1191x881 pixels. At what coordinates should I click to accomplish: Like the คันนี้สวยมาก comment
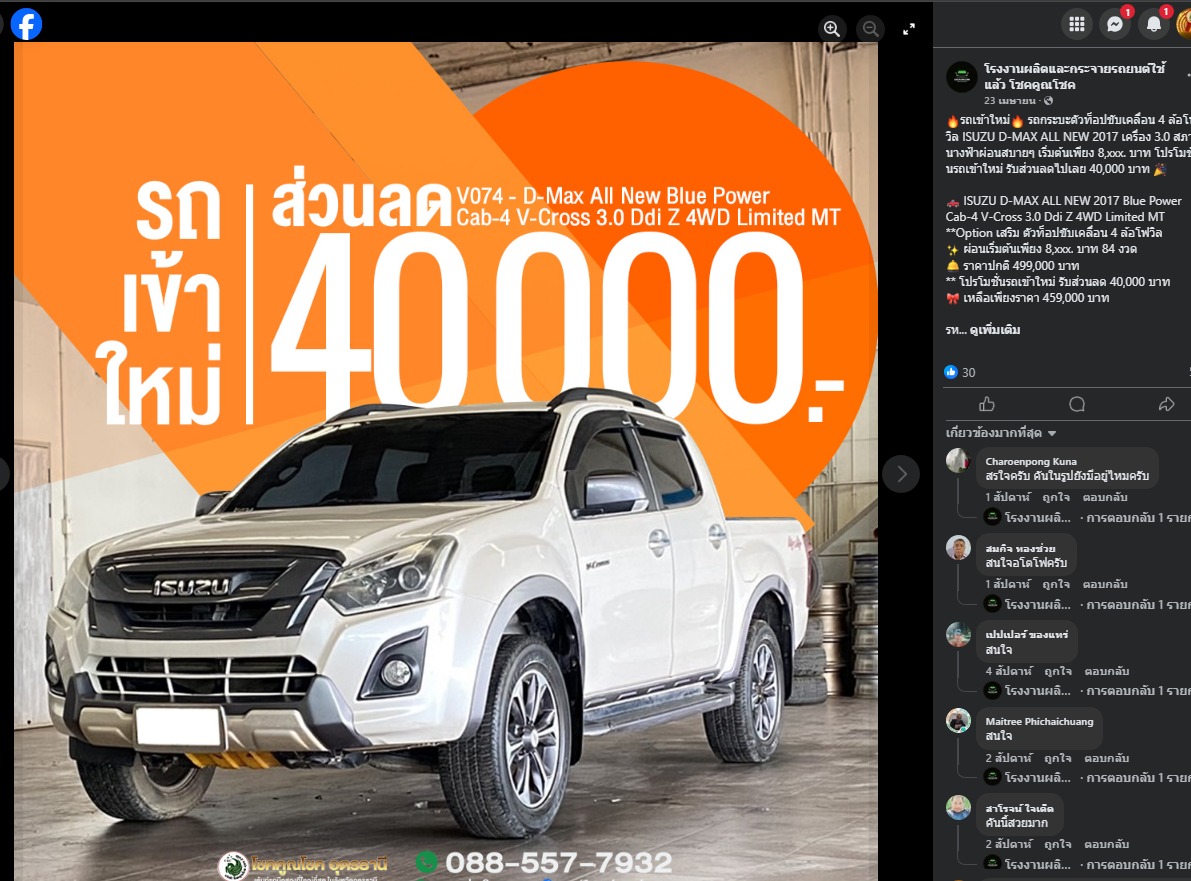(x=1057, y=844)
